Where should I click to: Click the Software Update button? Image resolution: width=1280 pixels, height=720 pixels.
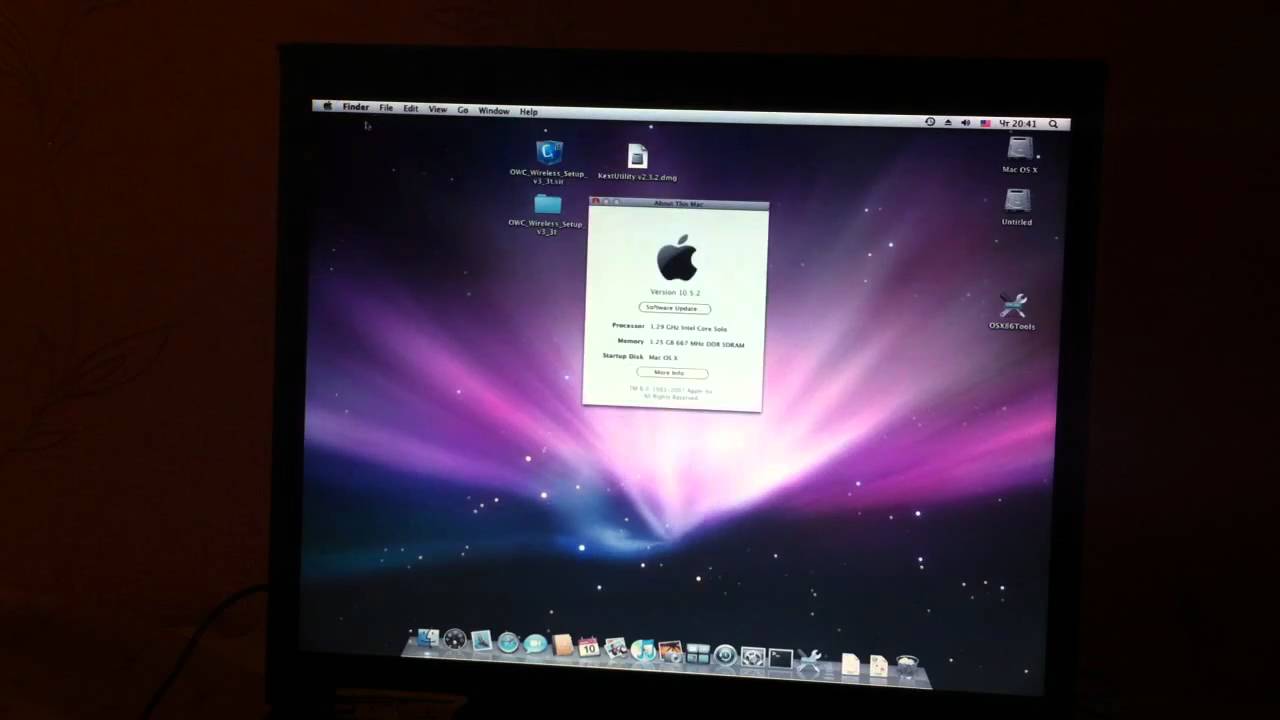(x=675, y=308)
